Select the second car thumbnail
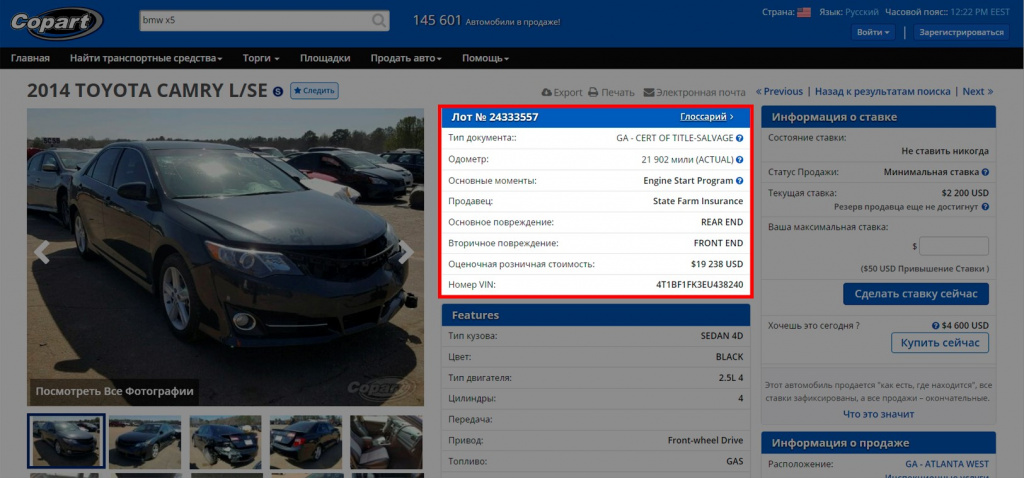The width and height of the screenshot is (1024, 478). coord(145,442)
